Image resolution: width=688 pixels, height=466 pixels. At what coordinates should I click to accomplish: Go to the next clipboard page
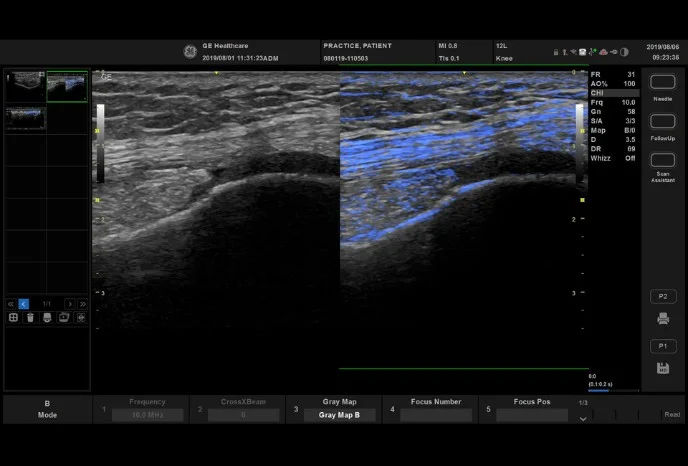coord(69,303)
